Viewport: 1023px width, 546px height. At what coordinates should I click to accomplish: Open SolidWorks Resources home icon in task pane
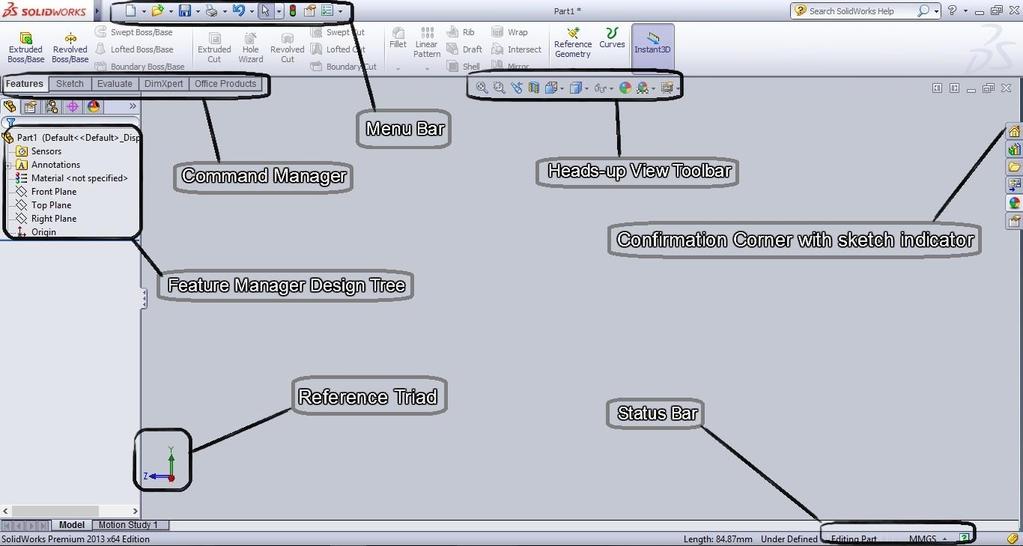click(1014, 132)
